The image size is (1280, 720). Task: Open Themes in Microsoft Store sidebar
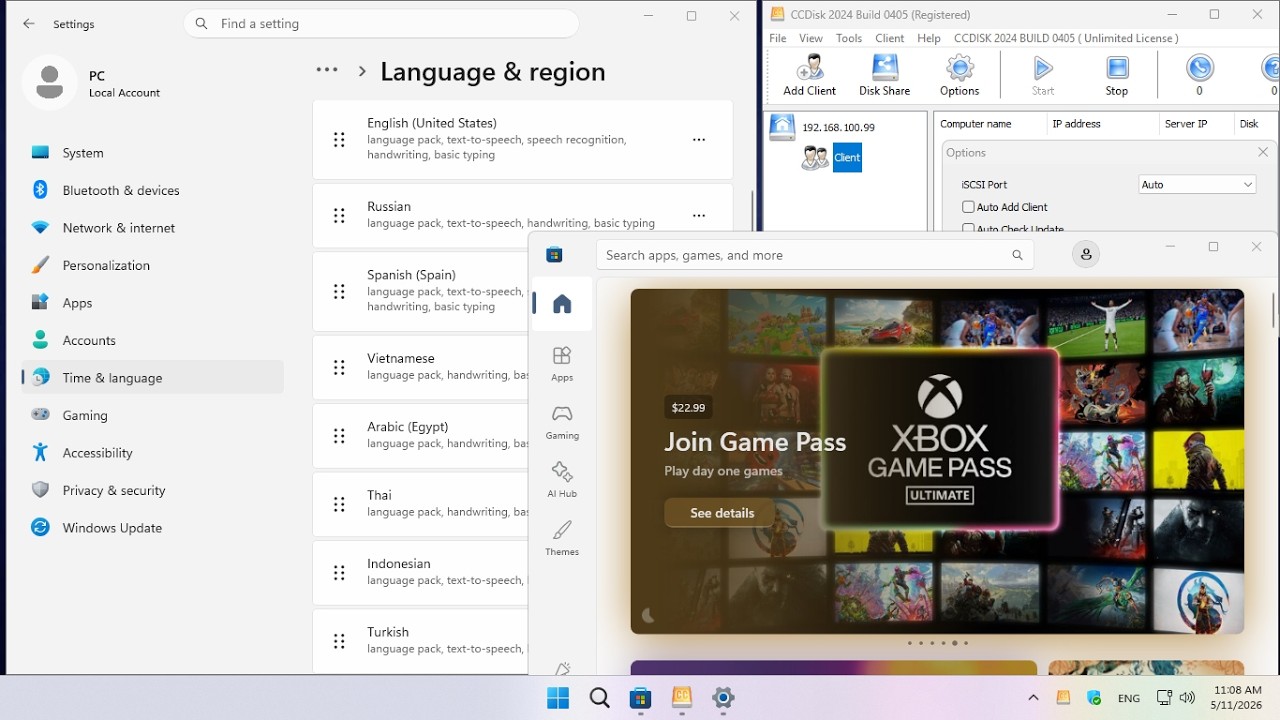(x=562, y=538)
